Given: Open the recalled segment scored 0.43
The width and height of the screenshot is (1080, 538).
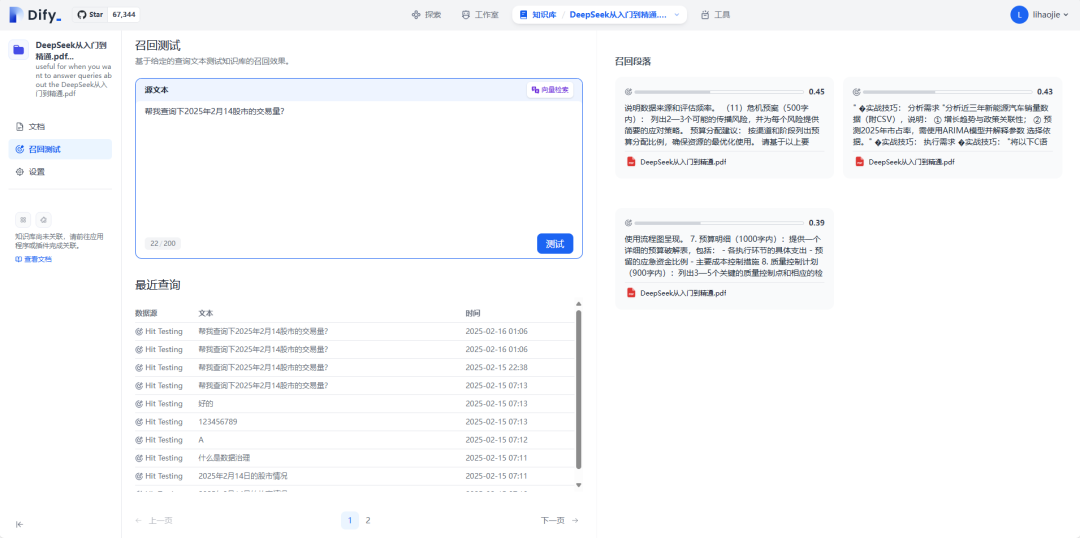Looking at the screenshot, I should point(953,128).
